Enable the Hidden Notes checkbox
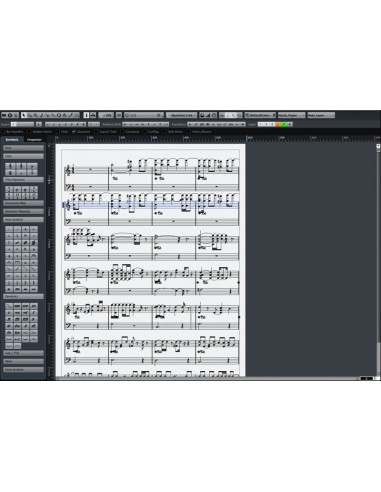This screenshot has height=492, width=381. click(x=29, y=132)
